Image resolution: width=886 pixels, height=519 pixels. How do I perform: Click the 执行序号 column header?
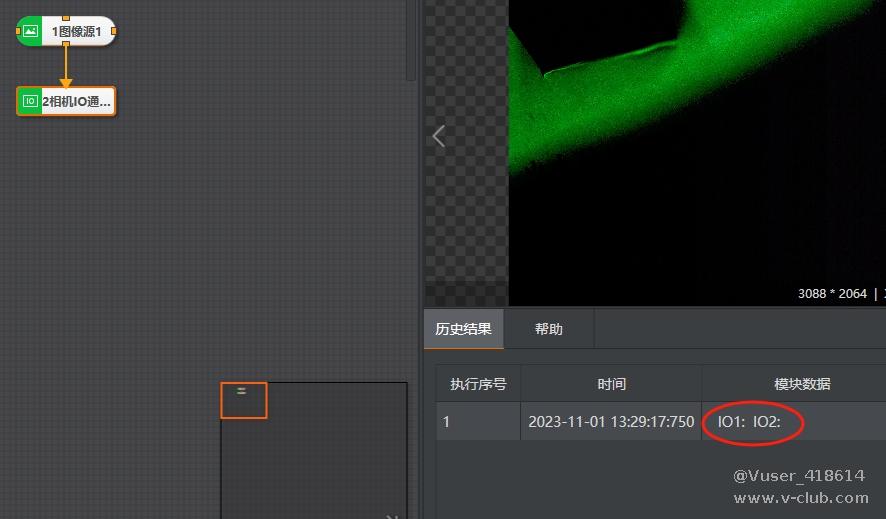[x=478, y=384]
